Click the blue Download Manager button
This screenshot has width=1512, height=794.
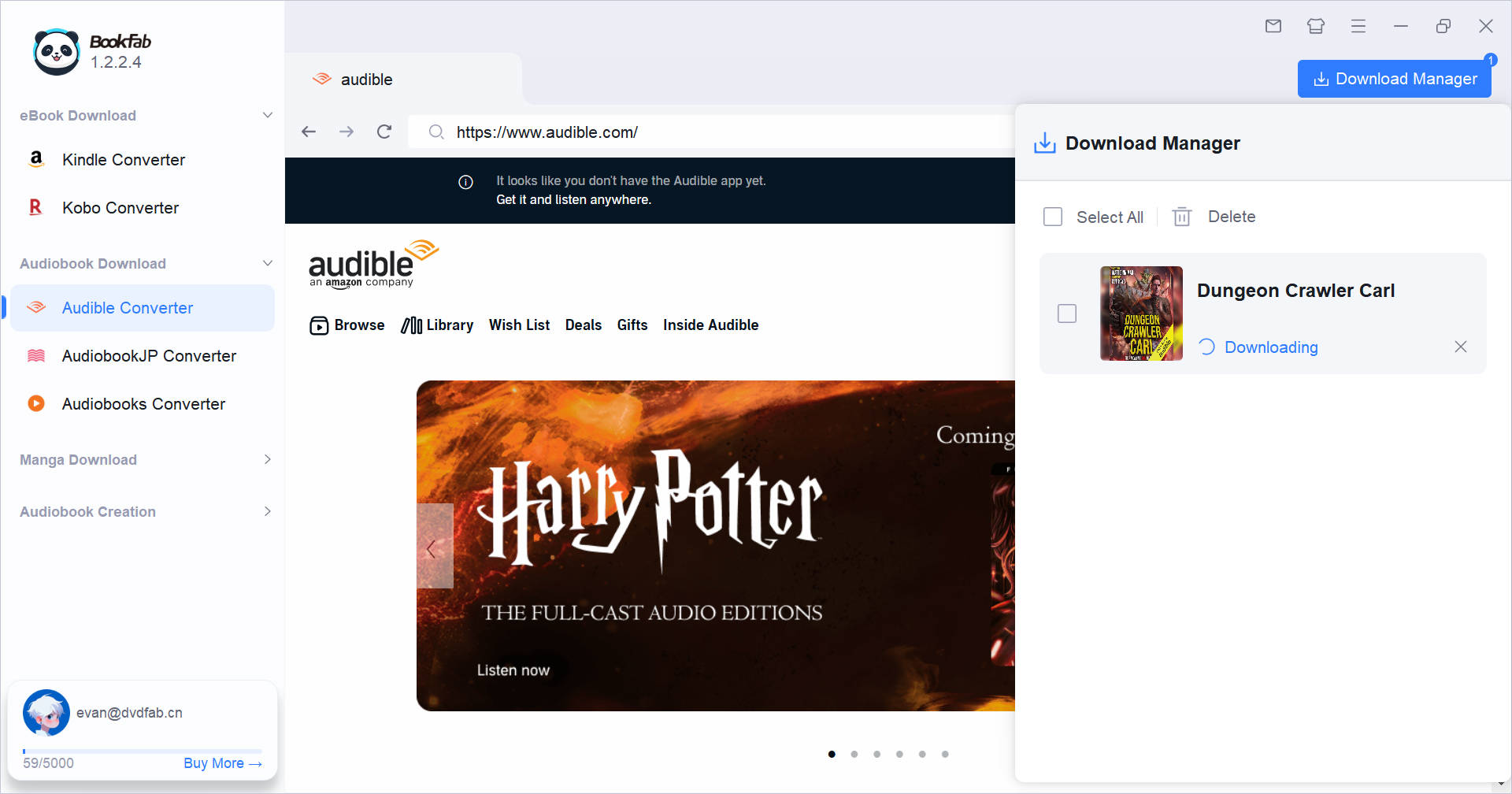(x=1394, y=79)
